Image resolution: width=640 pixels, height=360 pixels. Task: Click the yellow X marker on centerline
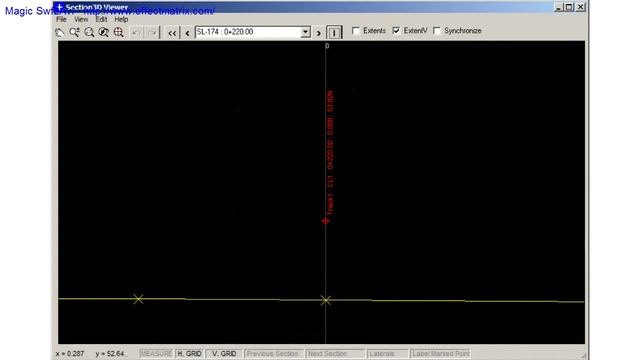click(325, 300)
